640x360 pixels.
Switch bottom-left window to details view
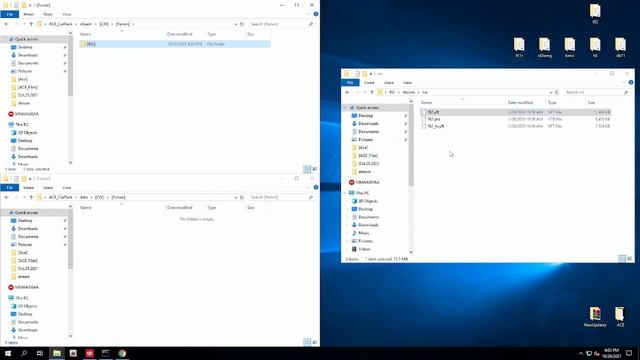[307, 342]
